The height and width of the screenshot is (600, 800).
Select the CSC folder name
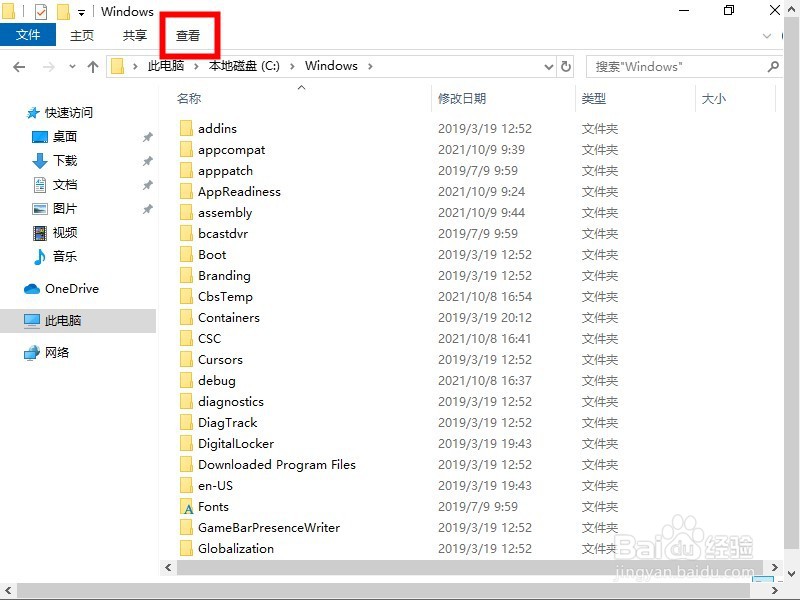tap(210, 338)
